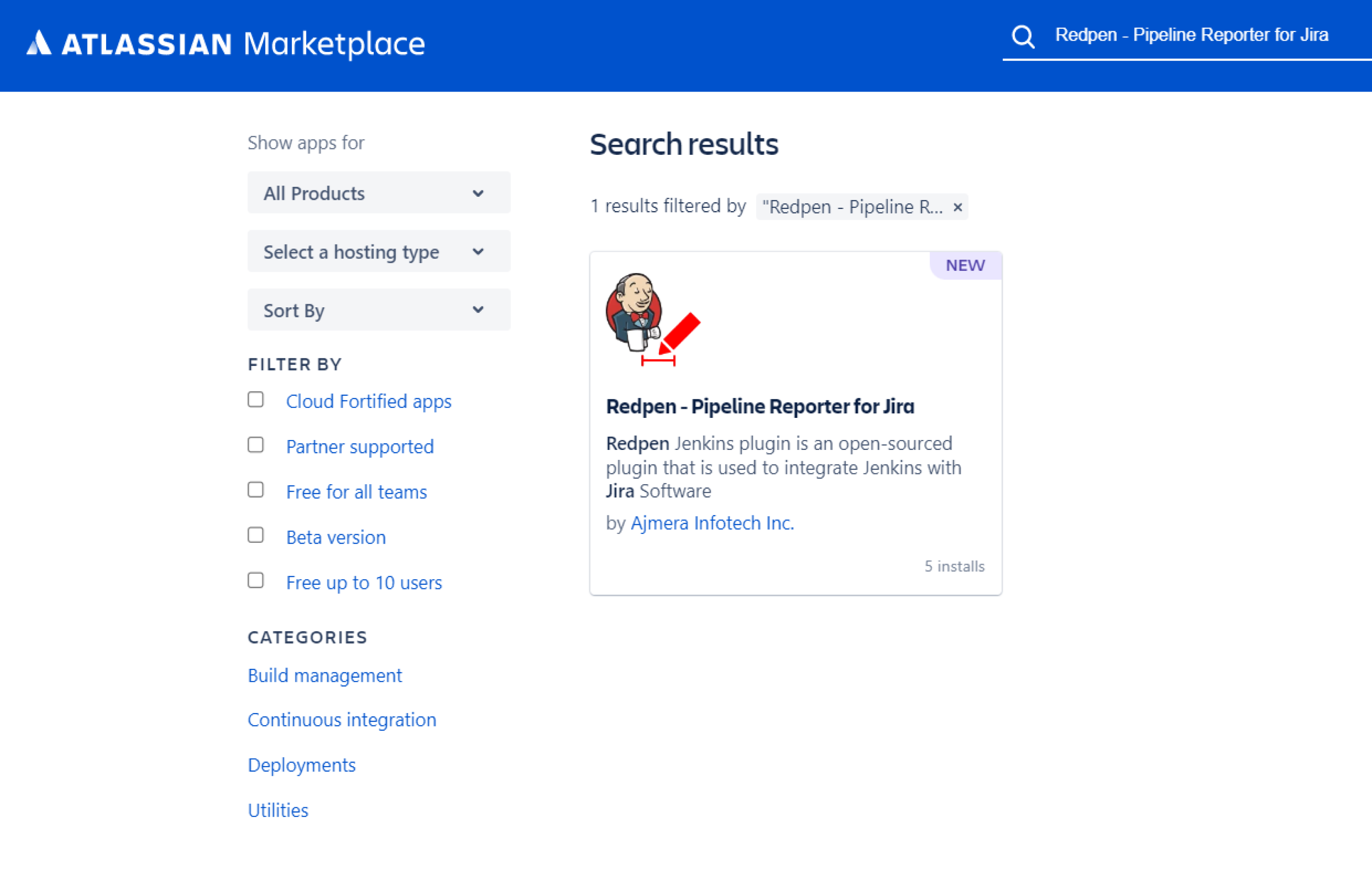Browse the Build management category
Viewport: 1372px width, 880px height.
325,676
